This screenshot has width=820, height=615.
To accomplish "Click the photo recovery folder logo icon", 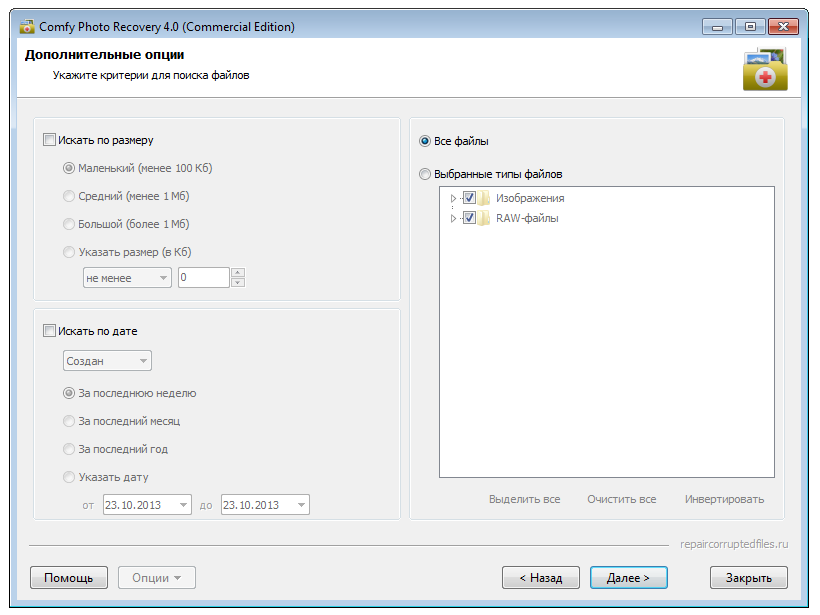I will tap(765, 69).
